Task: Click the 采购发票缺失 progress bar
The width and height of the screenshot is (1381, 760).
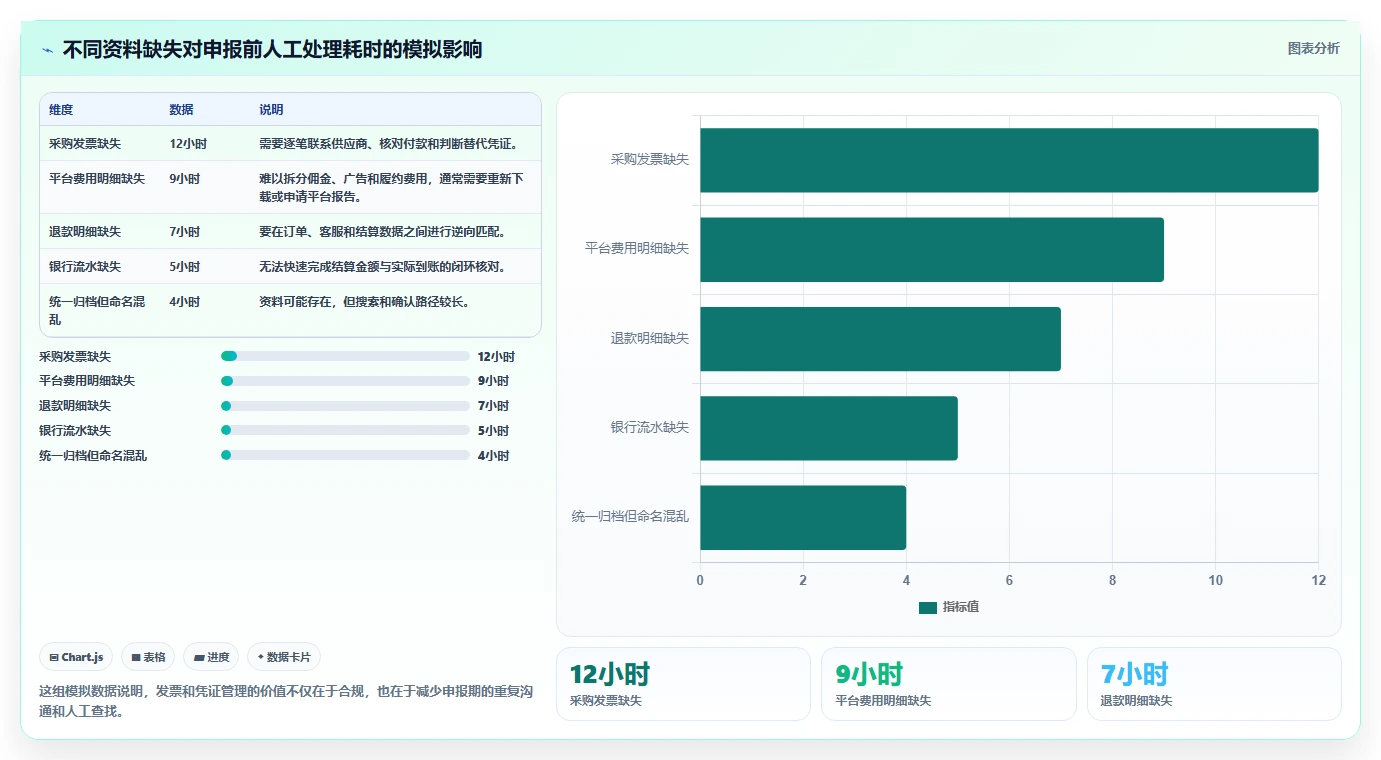Action: tap(345, 356)
